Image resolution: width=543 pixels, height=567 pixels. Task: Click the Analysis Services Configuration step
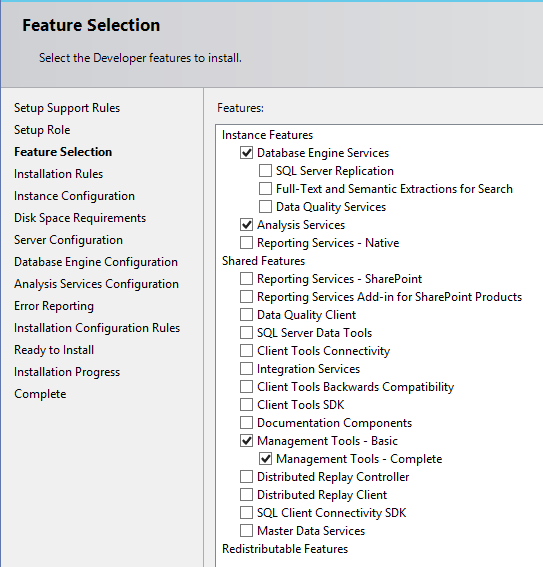96,284
